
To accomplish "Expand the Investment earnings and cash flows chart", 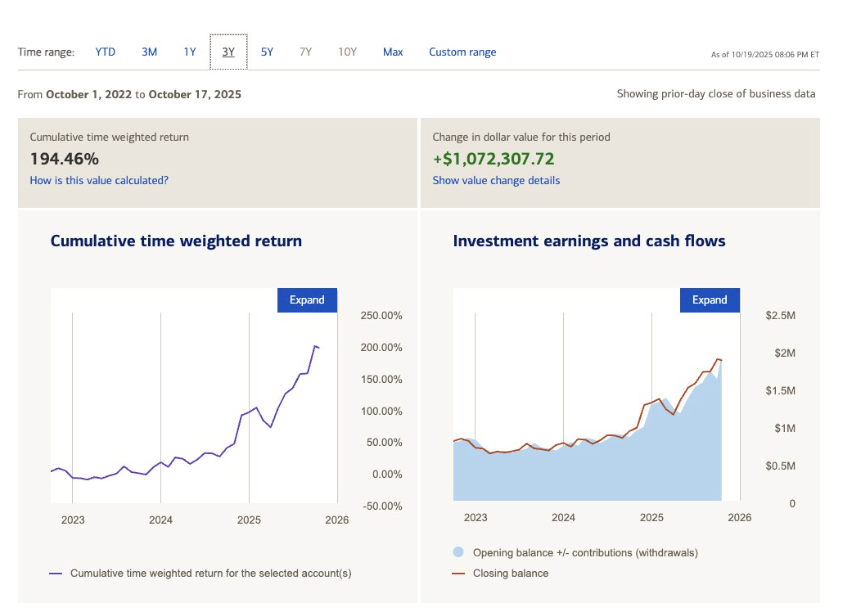I will click(x=710, y=300).
